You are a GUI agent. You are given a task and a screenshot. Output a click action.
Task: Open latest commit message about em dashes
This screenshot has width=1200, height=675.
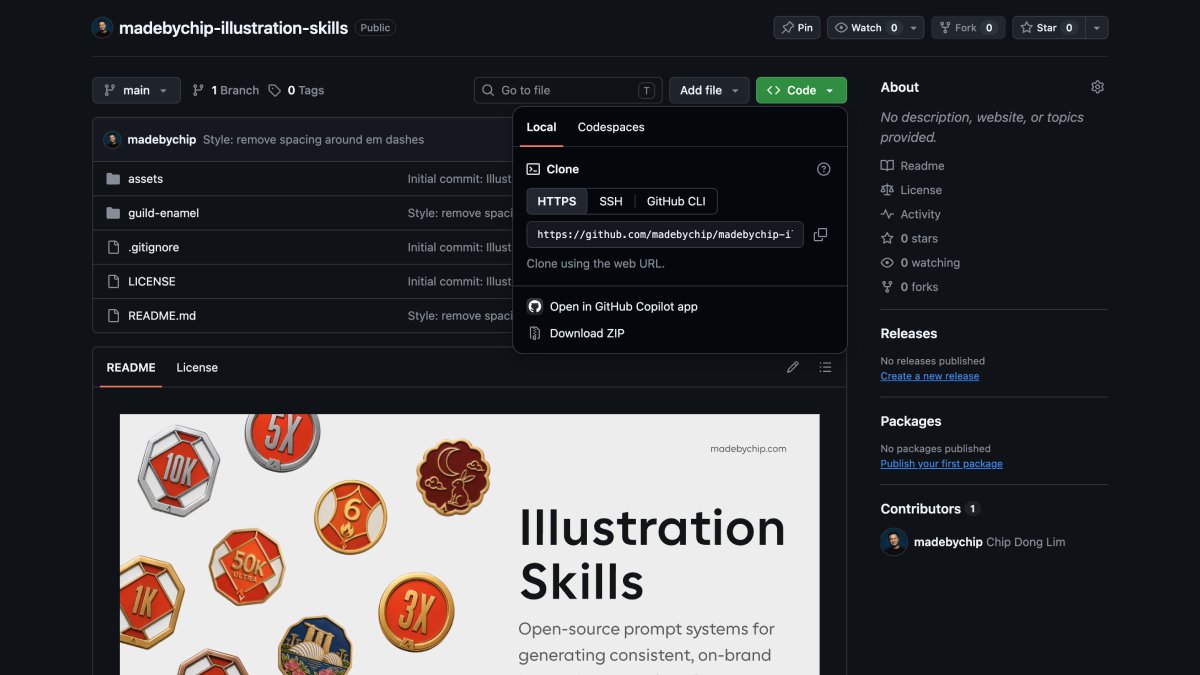[313, 140]
